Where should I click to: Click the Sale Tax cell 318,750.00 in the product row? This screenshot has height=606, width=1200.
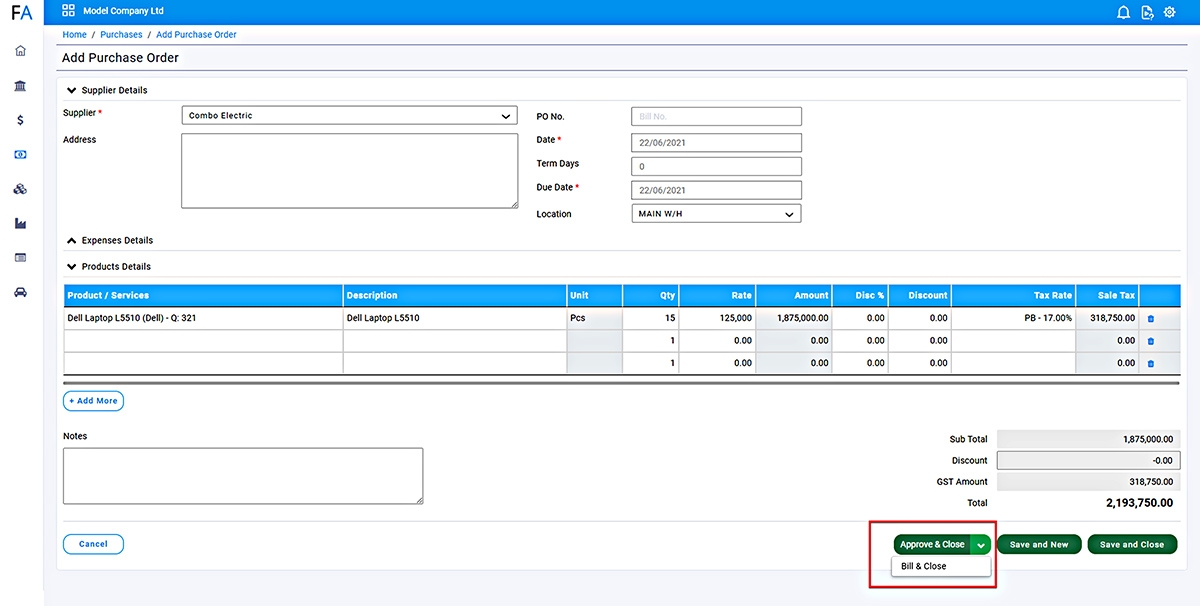(x=1107, y=318)
